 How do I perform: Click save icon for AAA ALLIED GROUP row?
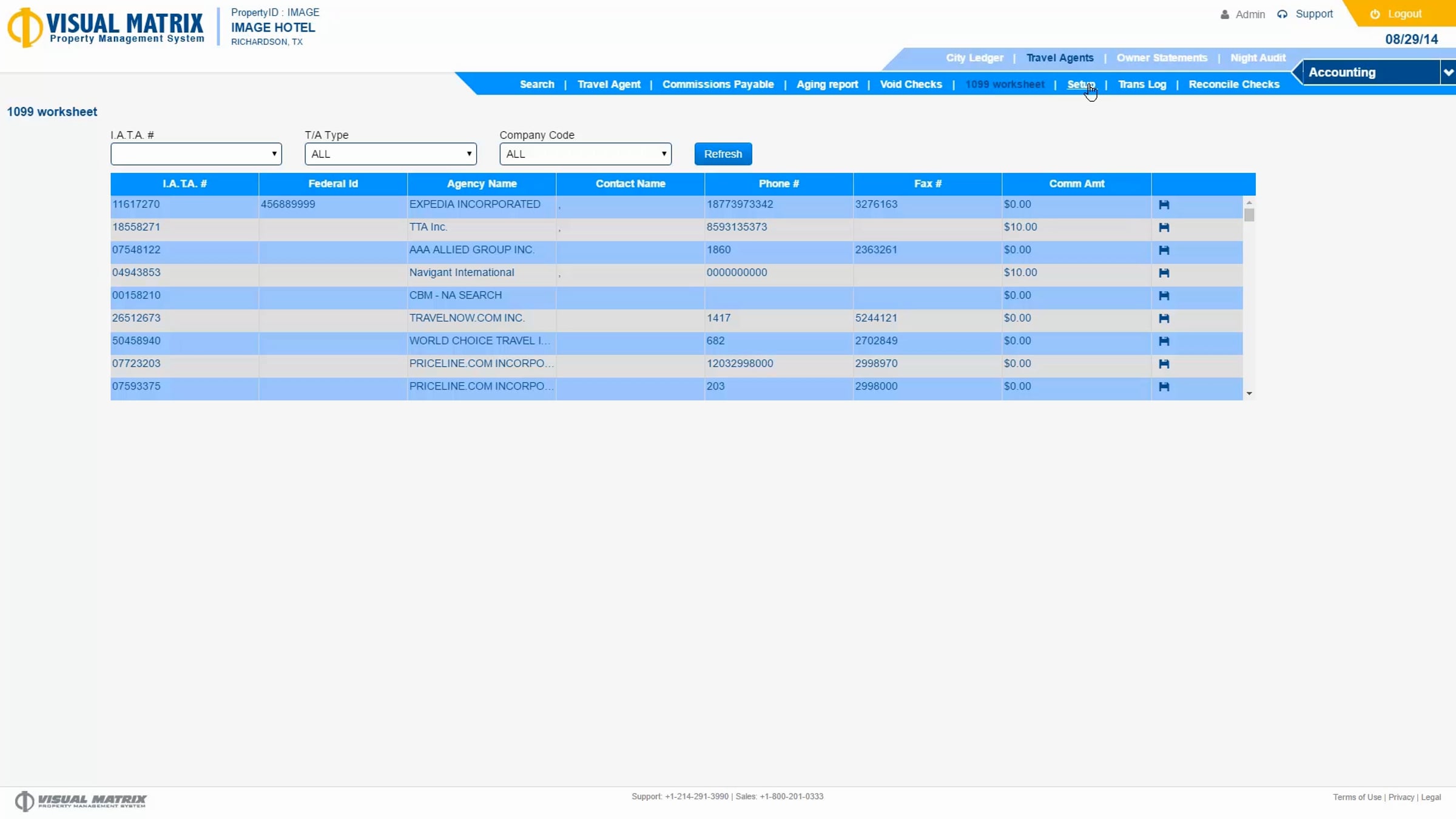tap(1164, 250)
